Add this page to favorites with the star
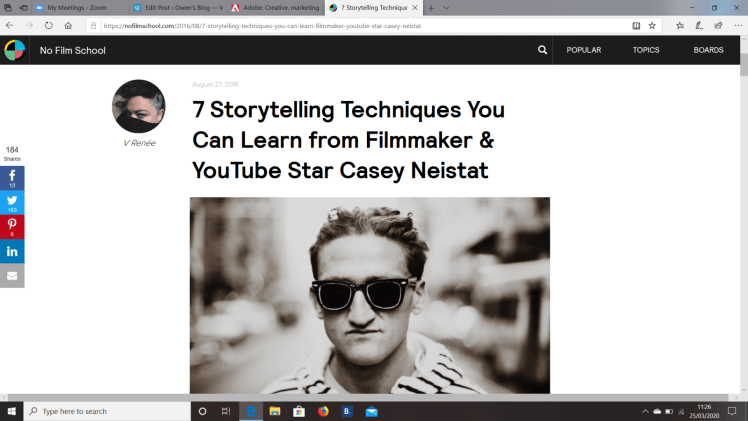This screenshot has height=421, width=748. (652, 25)
